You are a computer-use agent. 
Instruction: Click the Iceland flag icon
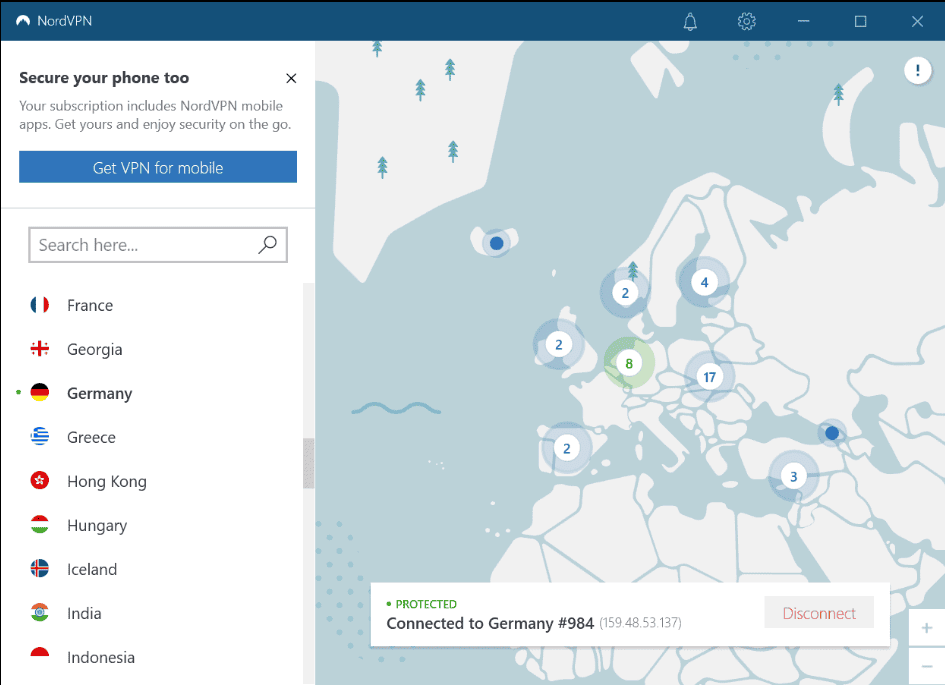click(39, 569)
